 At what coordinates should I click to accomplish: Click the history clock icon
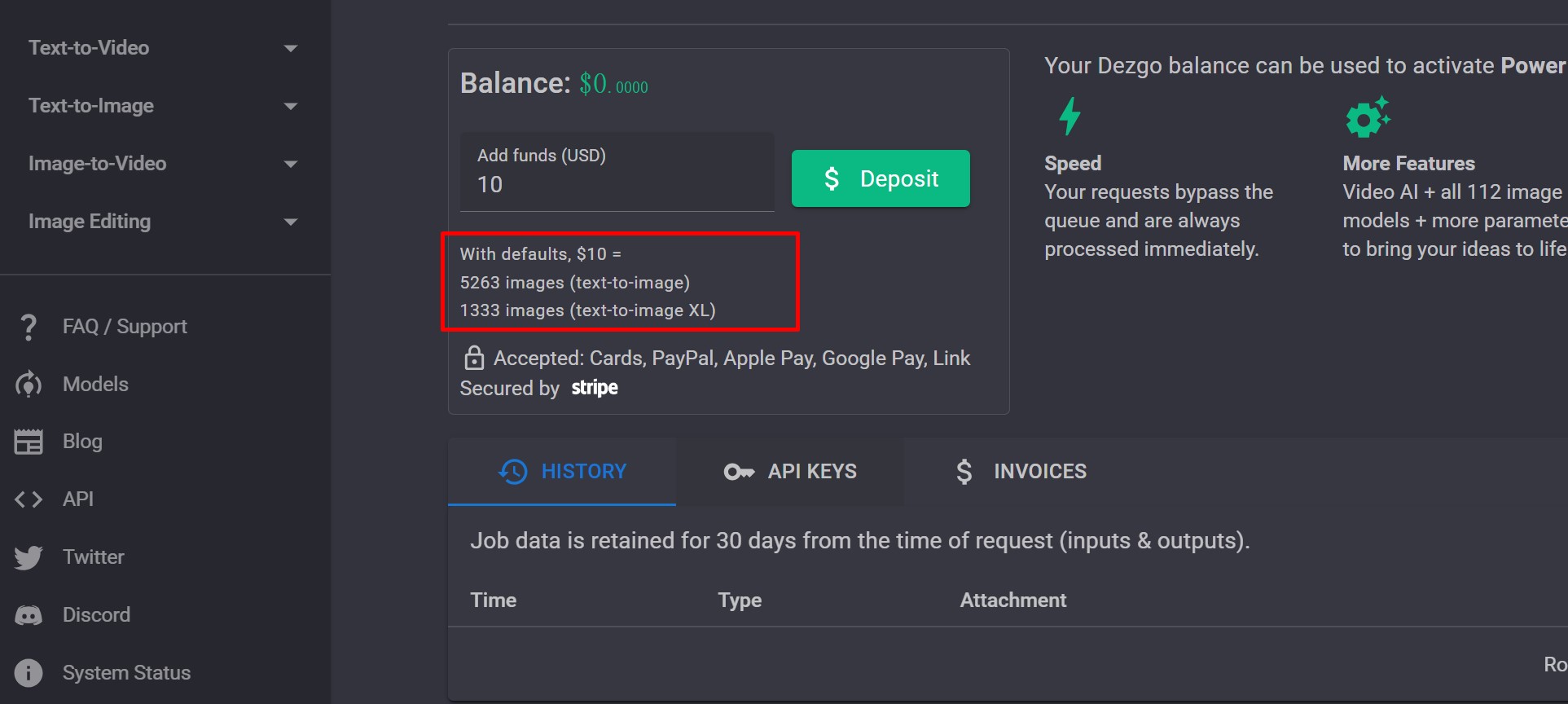click(x=513, y=472)
